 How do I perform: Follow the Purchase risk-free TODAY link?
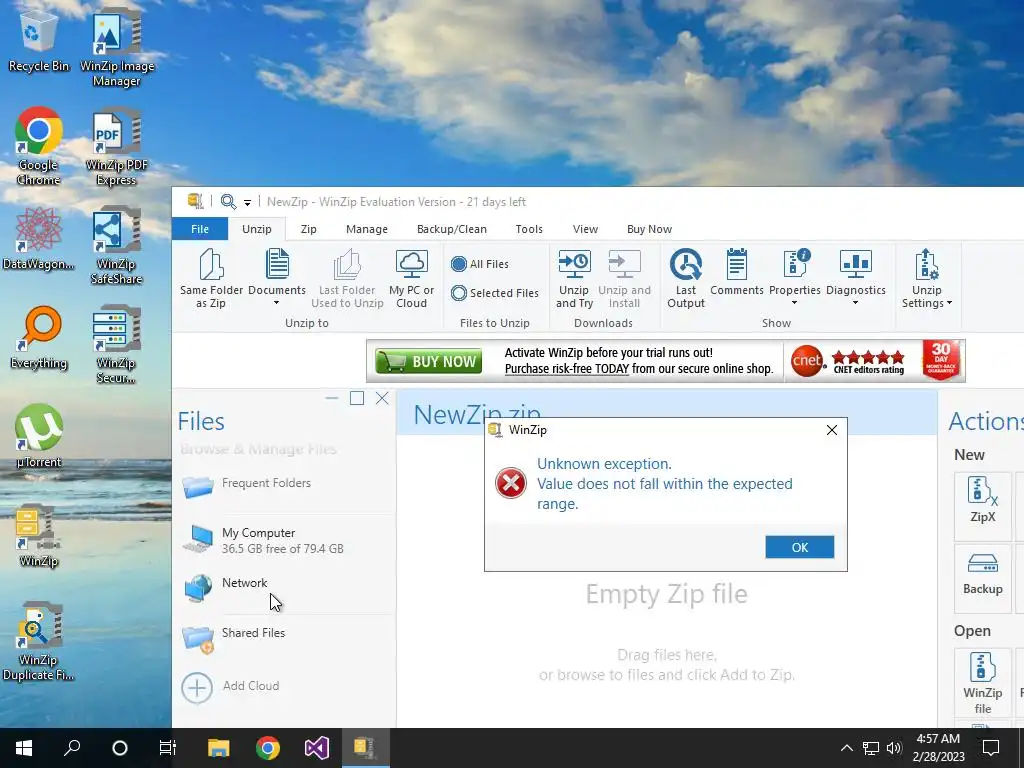567,369
